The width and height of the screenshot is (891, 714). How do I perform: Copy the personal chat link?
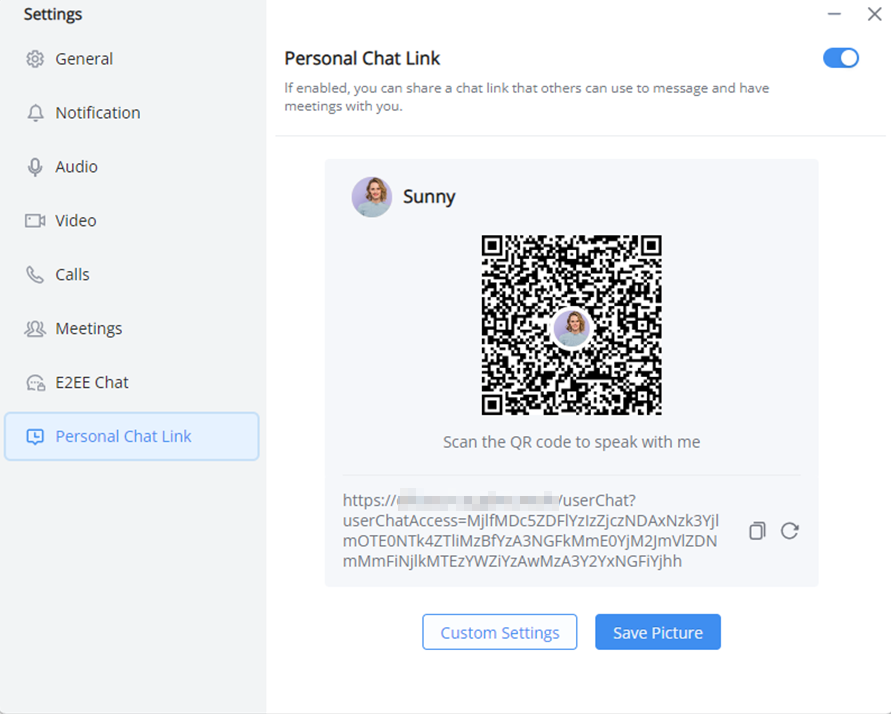757,531
